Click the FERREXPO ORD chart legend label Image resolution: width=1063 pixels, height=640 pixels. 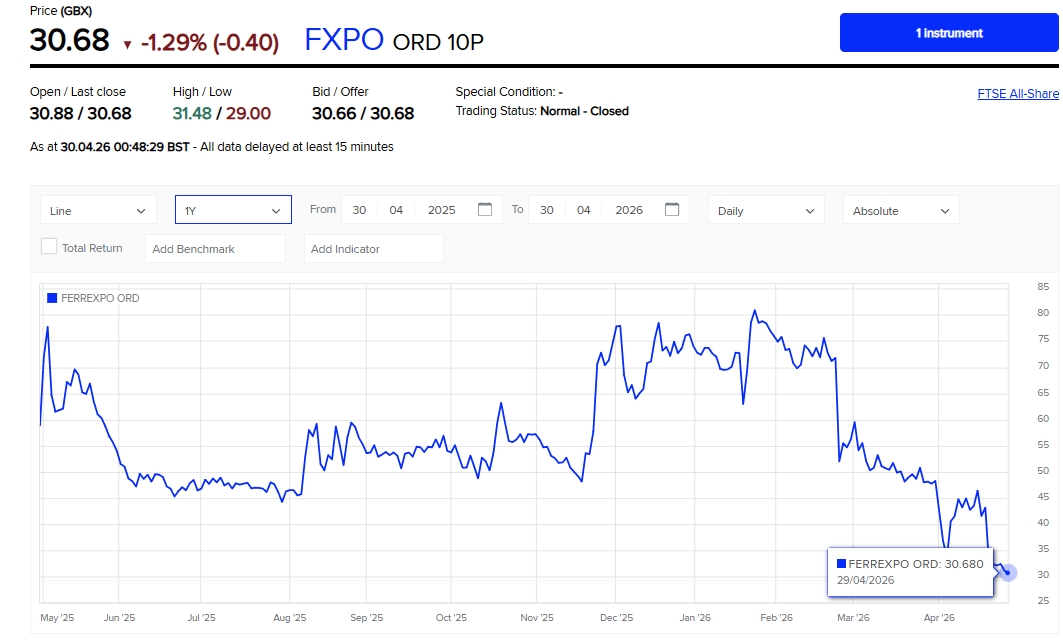tap(100, 298)
